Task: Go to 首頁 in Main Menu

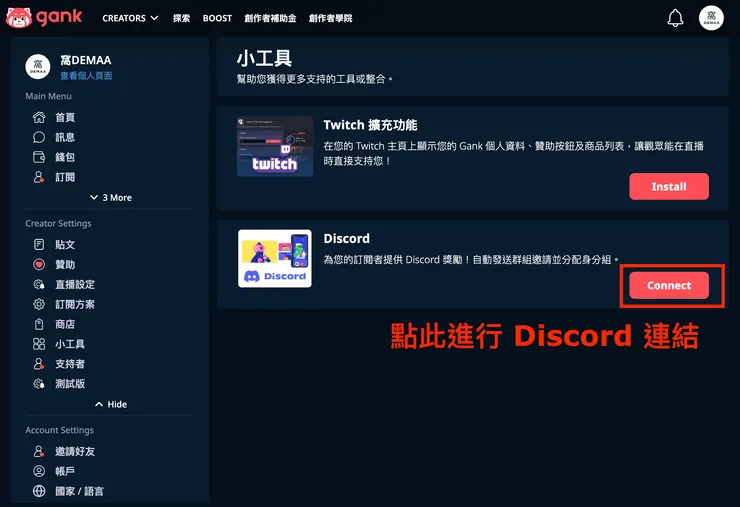Action: [65, 117]
